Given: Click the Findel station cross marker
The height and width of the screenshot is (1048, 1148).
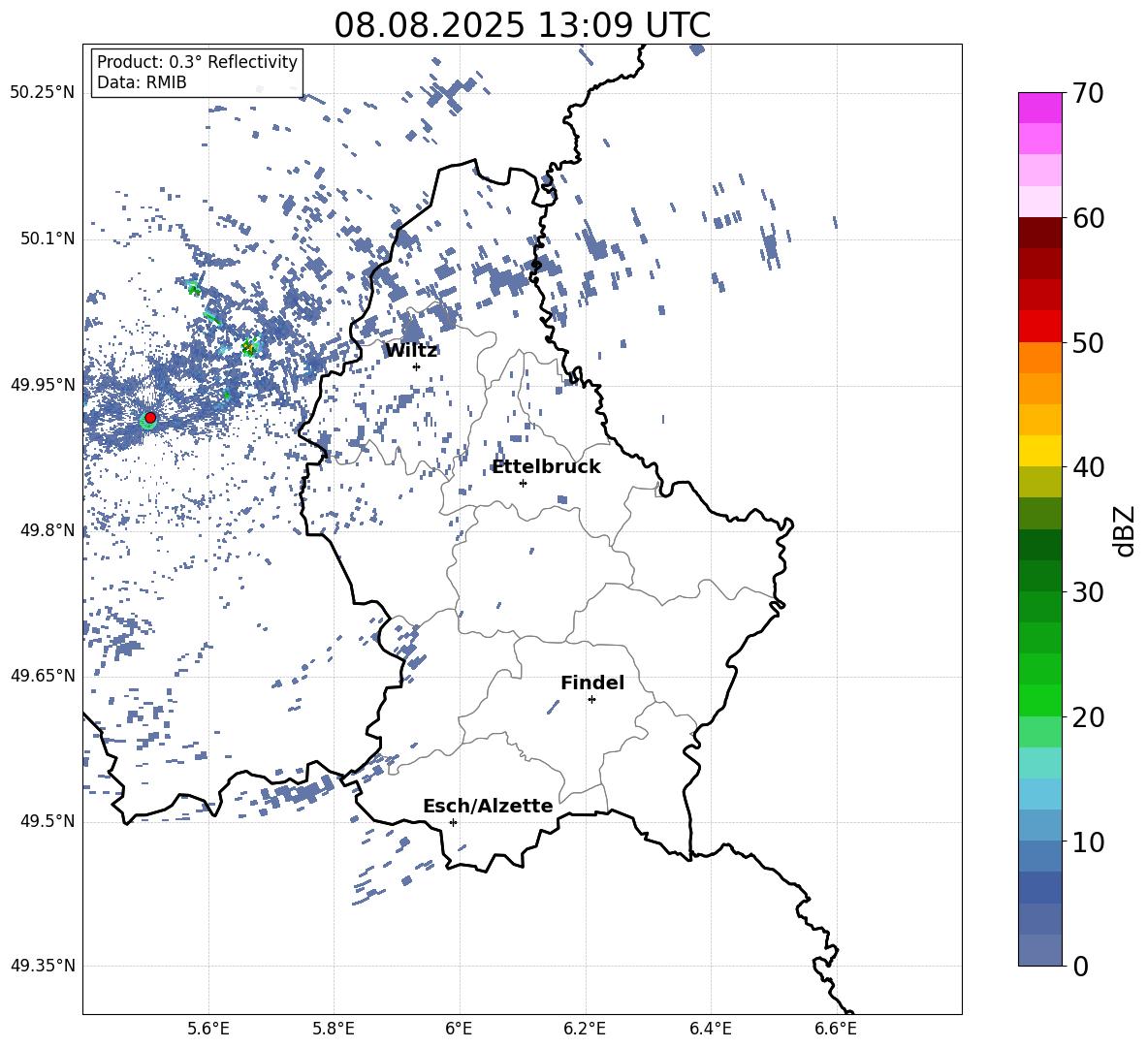Looking at the screenshot, I should [591, 700].
